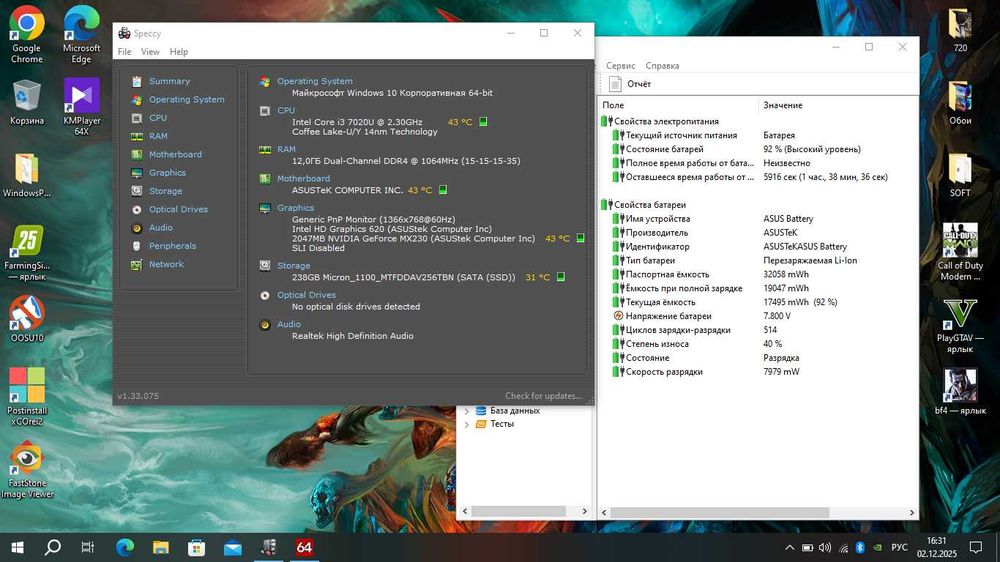
Task: Select Storage in Speccy sidebar
Action: 165,191
